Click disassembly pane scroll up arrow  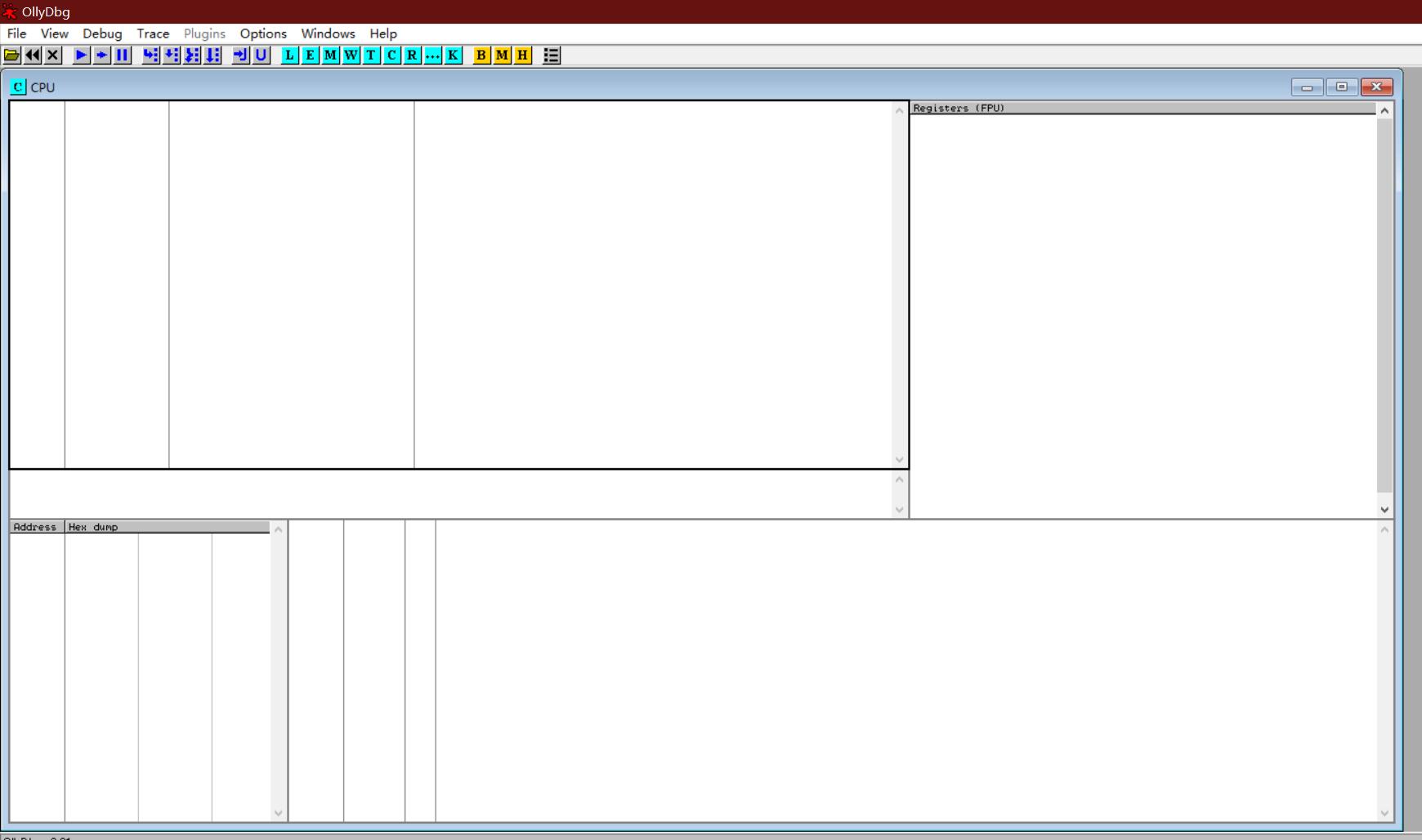click(x=900, y=110)
